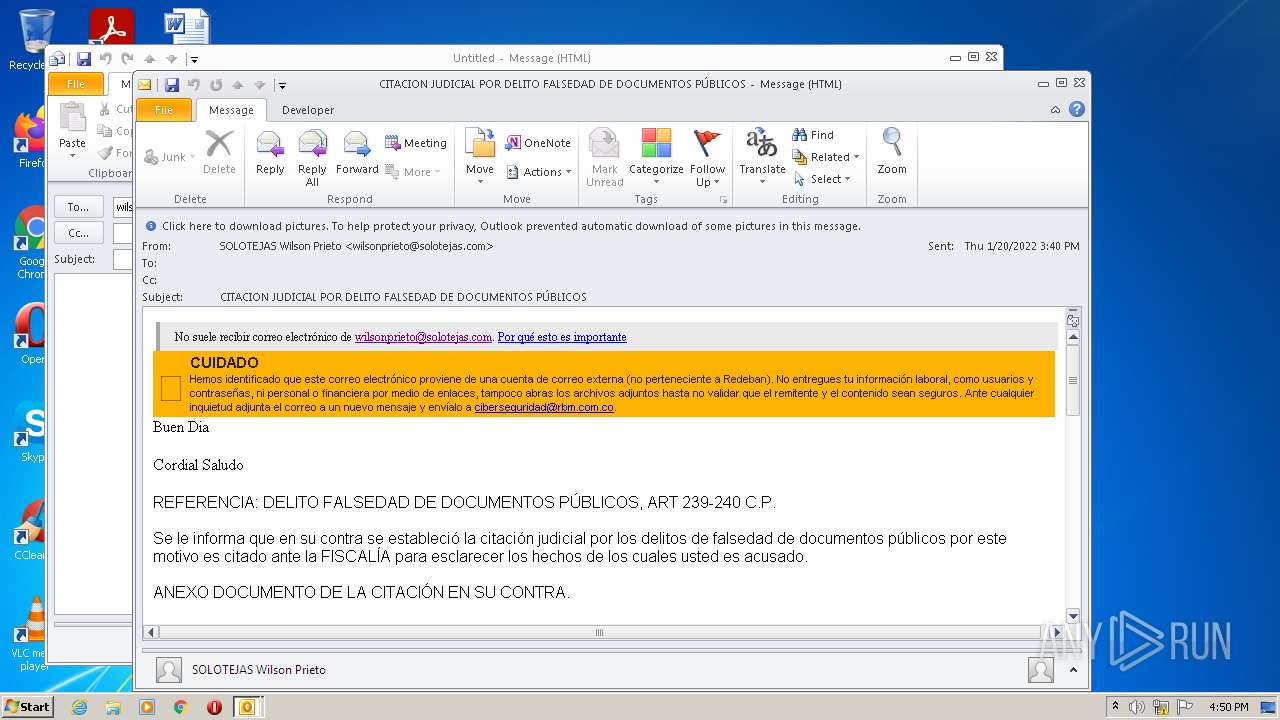Open the File tab of the message
The image size is (1280, 720).
tap(164, 110)
